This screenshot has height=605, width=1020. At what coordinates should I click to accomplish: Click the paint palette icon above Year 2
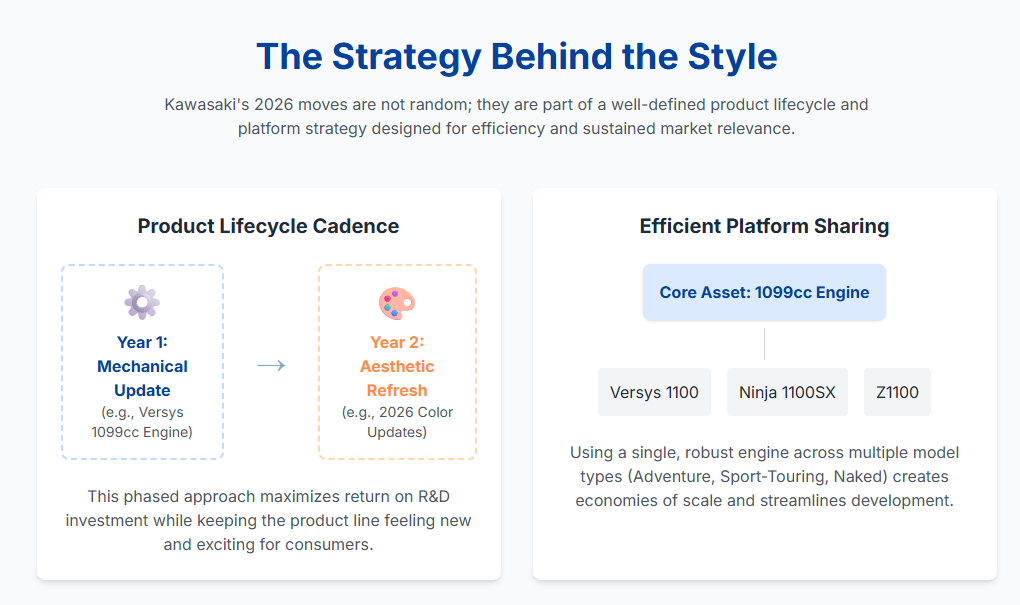tap(397, 302)
